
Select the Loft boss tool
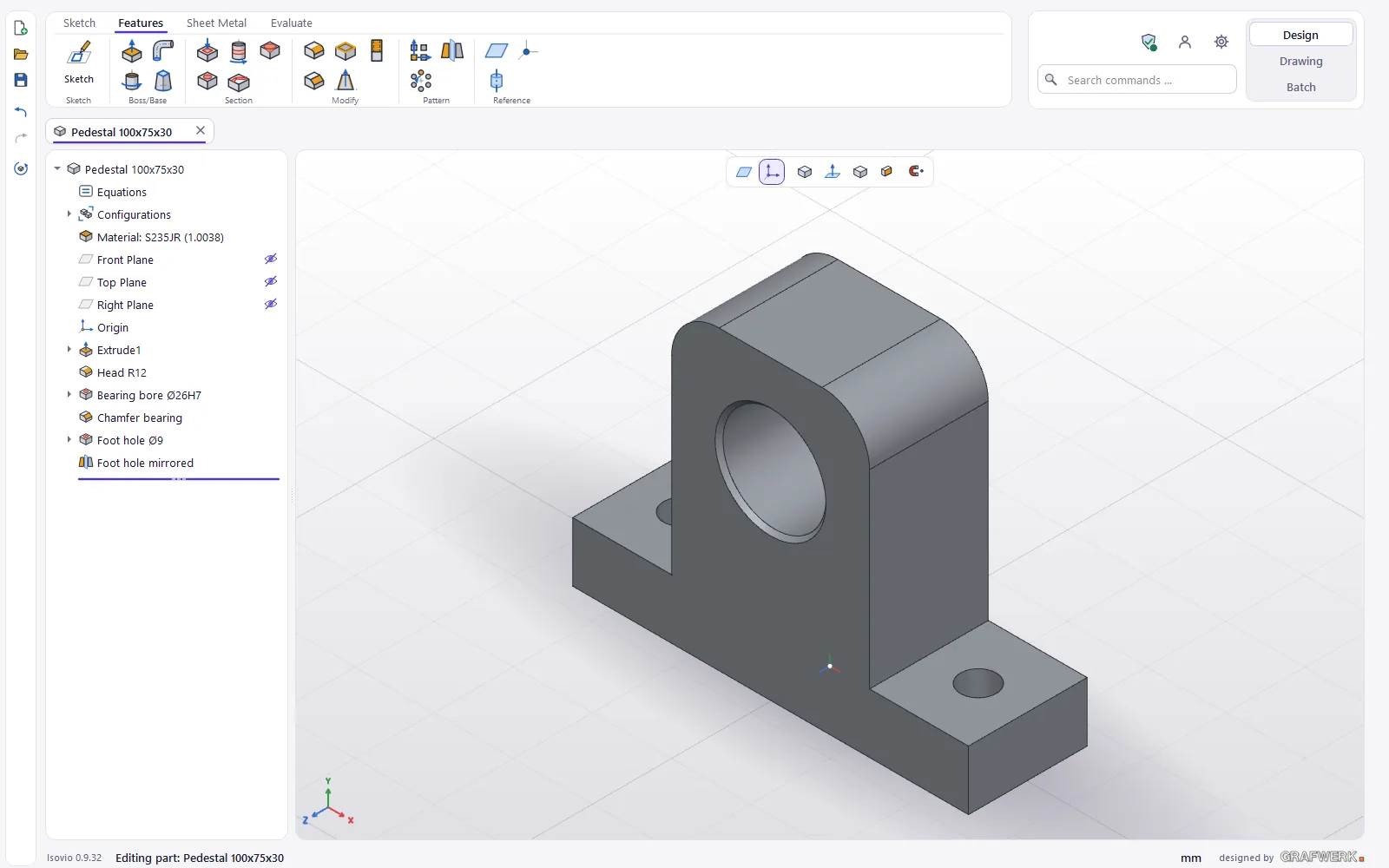click(162, 82)
